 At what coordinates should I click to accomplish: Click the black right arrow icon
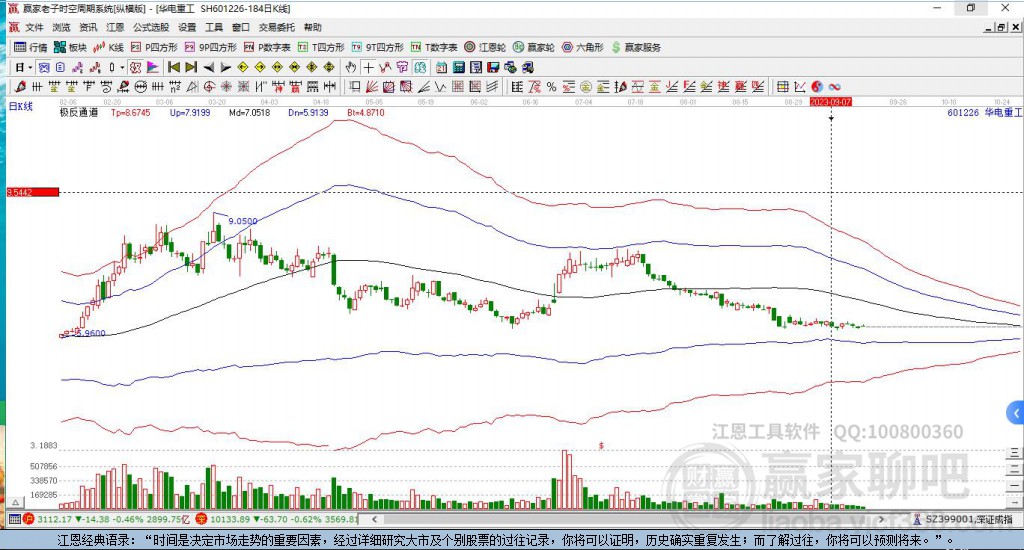225,67
